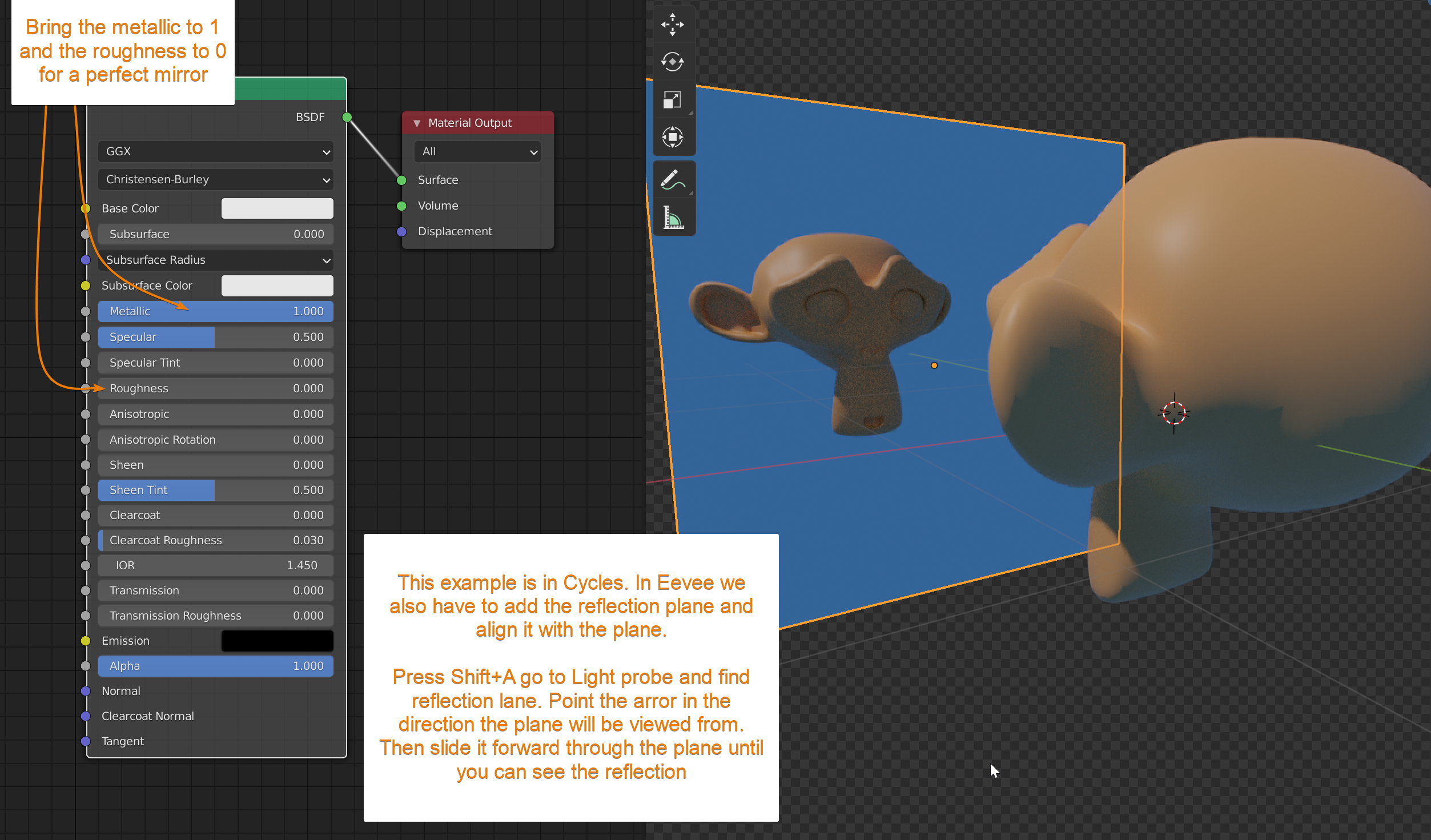The height and width of the screenshot is (840, 1431).
Task: Click the black Emission color swatch
Action: click(x=277, y=641)
